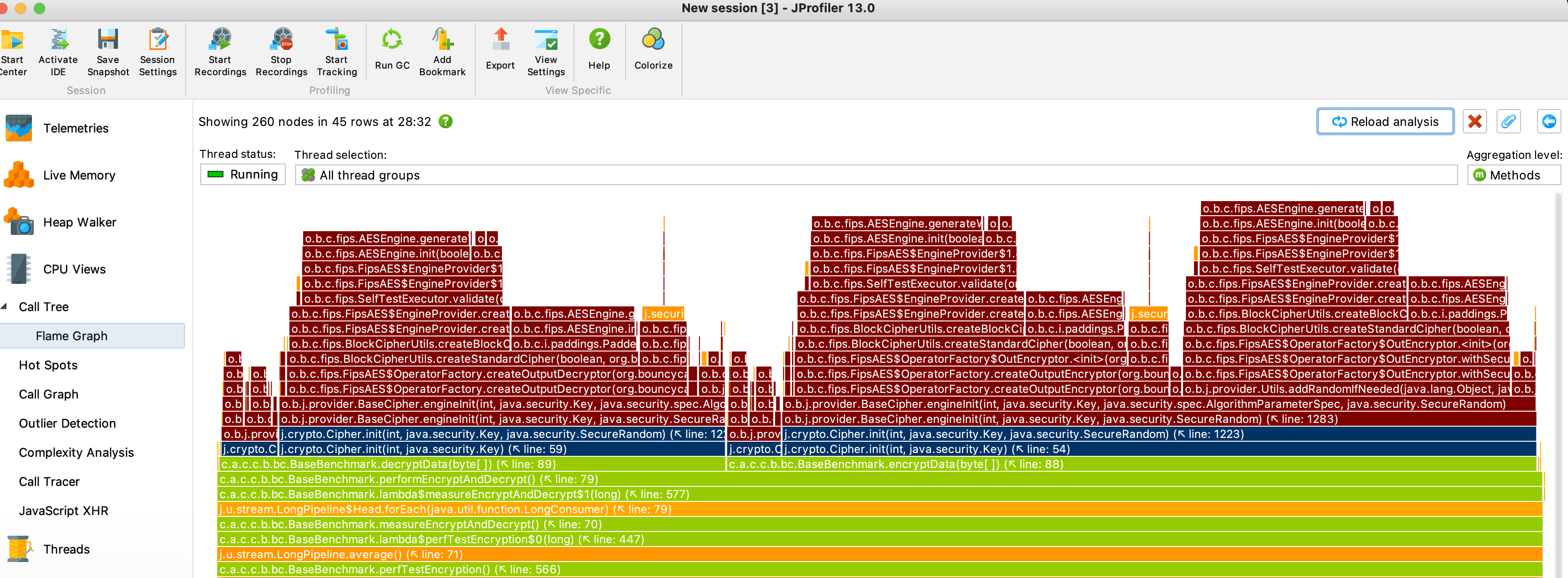Viewport: 1568px width, 578px height.
Task: Open the Heap Walker section
Action: [x=79, y=223]
